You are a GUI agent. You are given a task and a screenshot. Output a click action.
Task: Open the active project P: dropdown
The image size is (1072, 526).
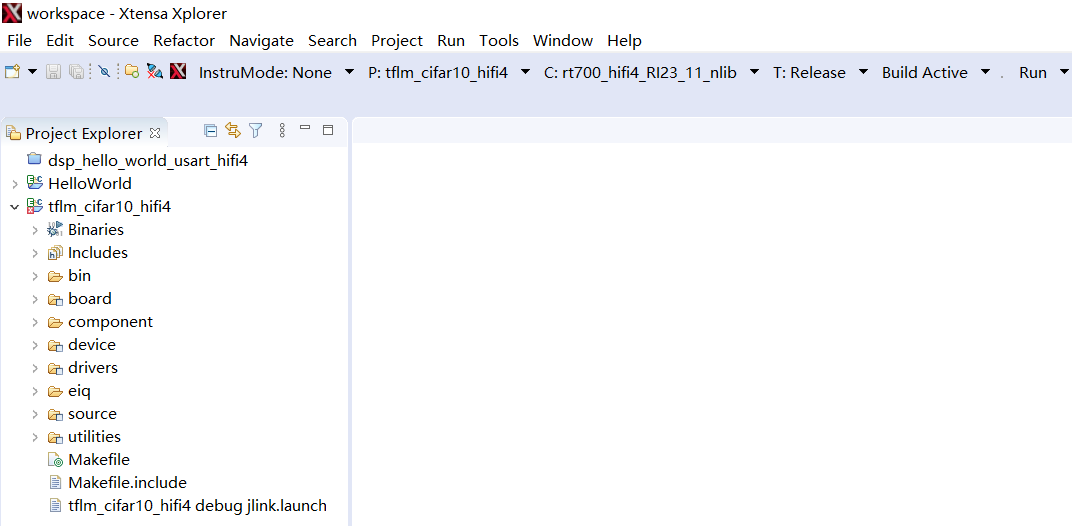tap(525, 72)
